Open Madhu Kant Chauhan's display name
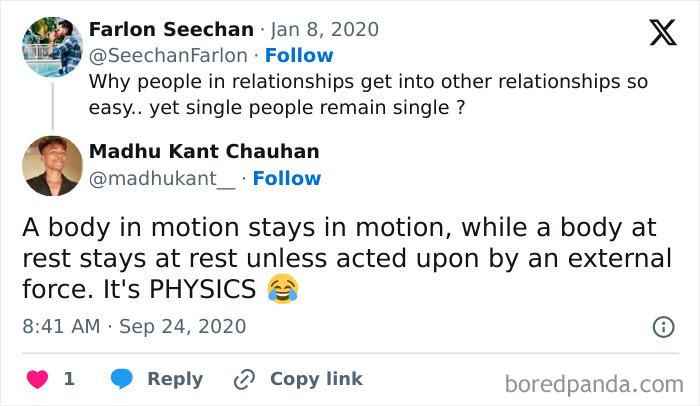The width and height of the screenshot is (700, 406). (204, 152)
